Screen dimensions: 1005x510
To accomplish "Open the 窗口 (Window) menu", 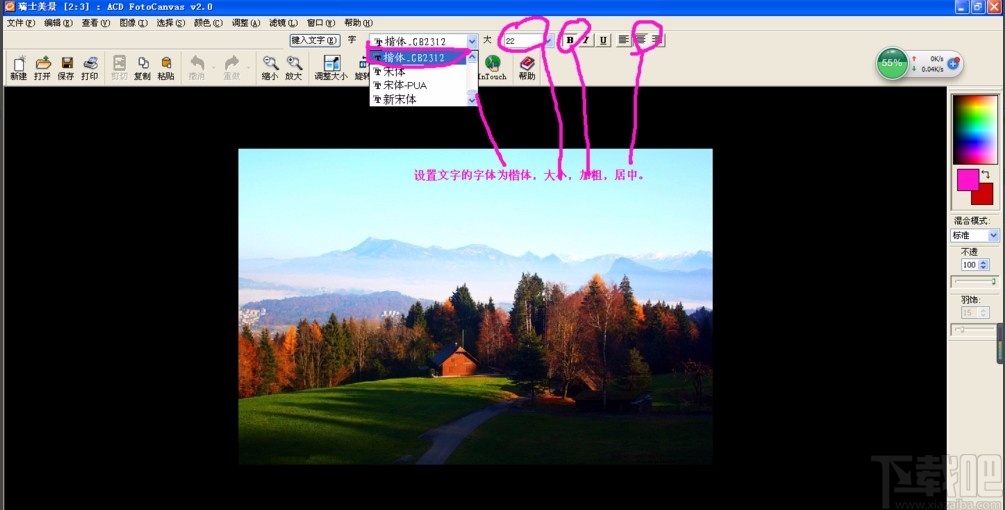I will click(320, 22).
